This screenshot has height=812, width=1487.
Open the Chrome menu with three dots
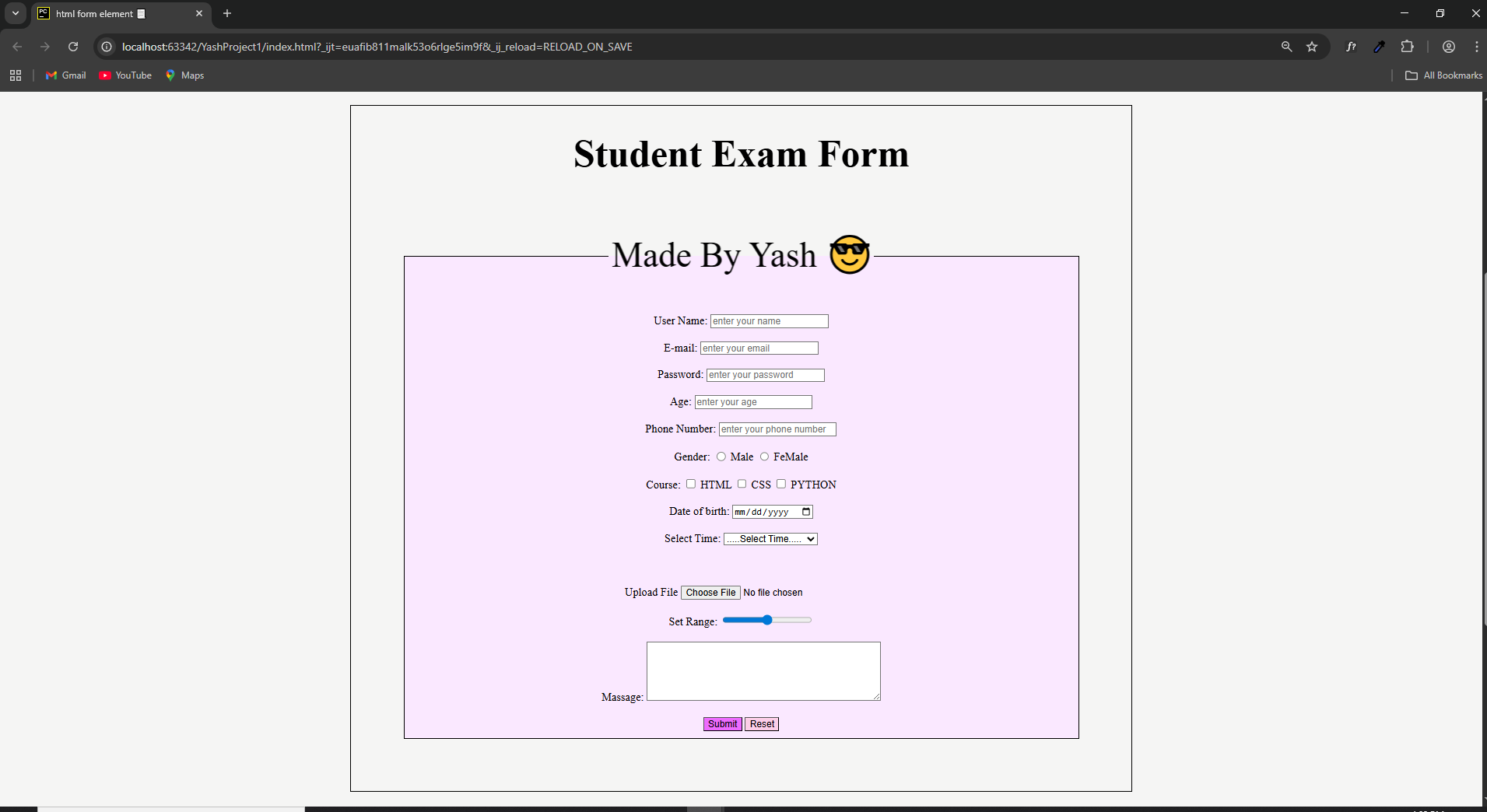pos(1476,47)
